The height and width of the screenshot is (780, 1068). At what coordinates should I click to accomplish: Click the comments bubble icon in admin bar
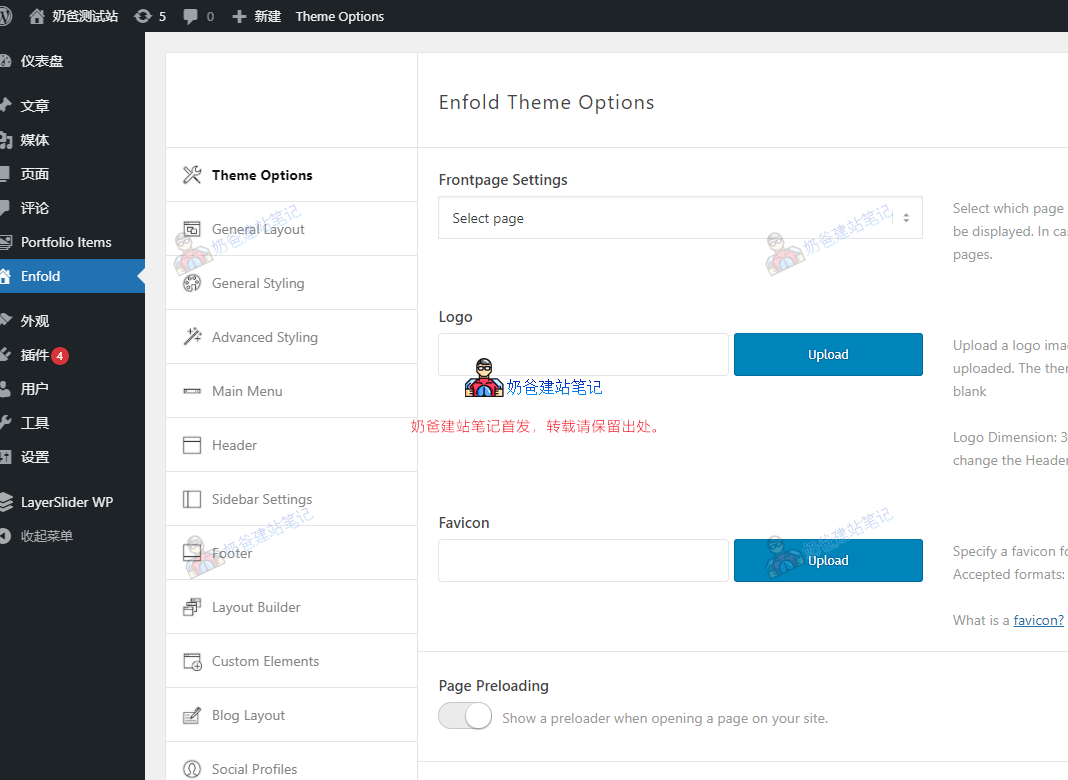tap(190, 16)
